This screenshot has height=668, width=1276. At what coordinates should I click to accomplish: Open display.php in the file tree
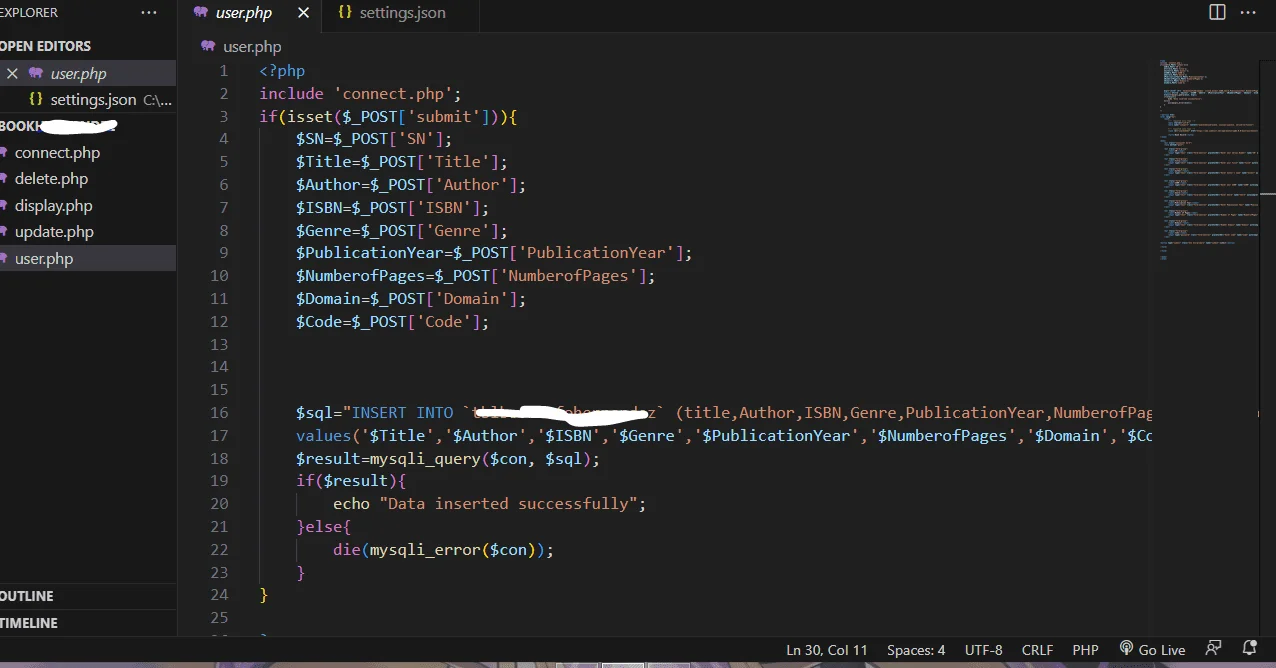pyautogui.click(x=53, y=206)
